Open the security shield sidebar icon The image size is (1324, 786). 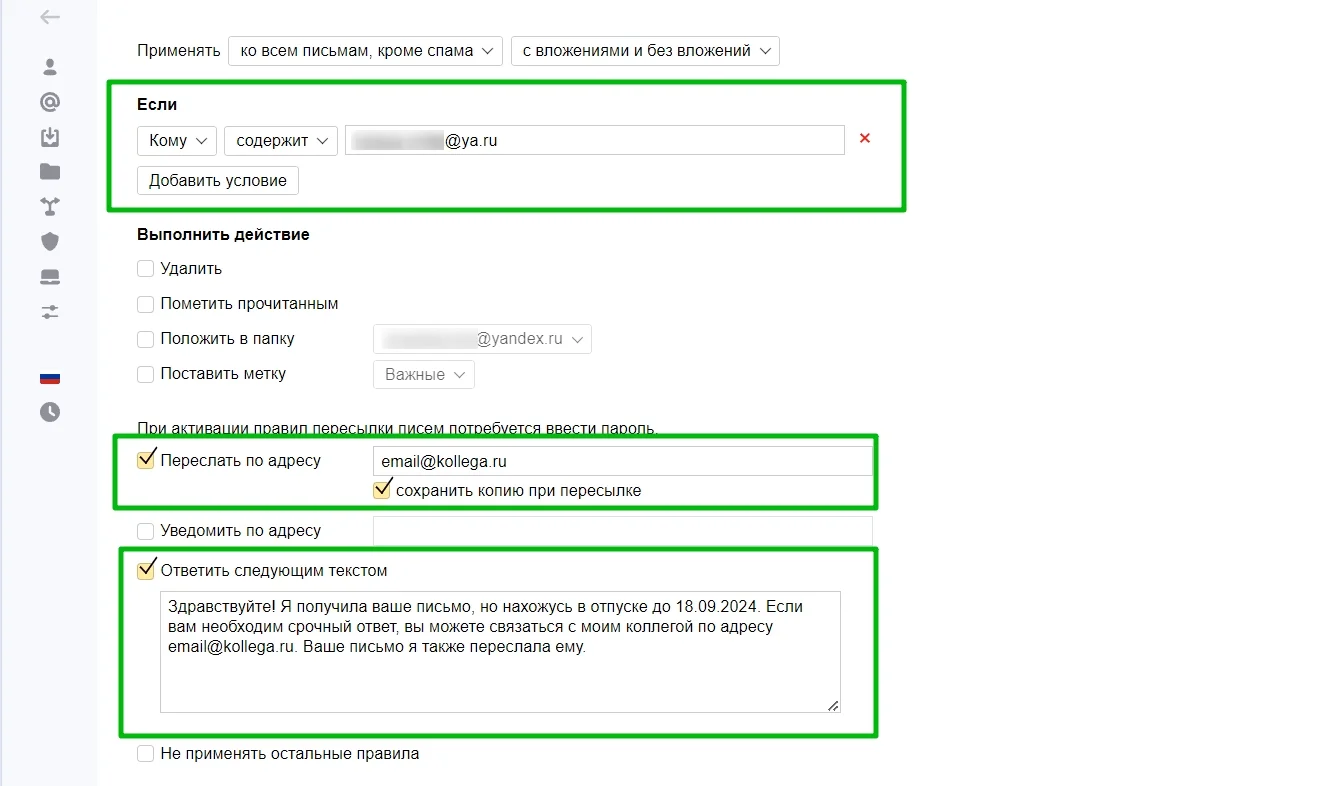[x=50, y=241]
